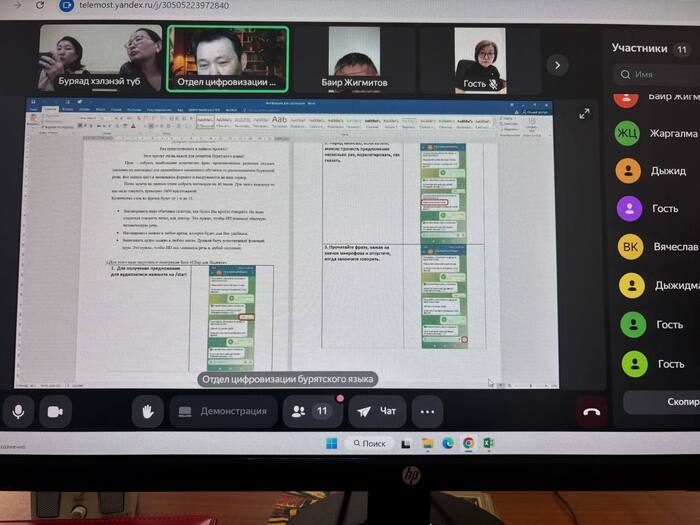Viewport: 700px width, 525px height.
Task: Expand shared screen to fullscreen
Action: click(585, 113)
